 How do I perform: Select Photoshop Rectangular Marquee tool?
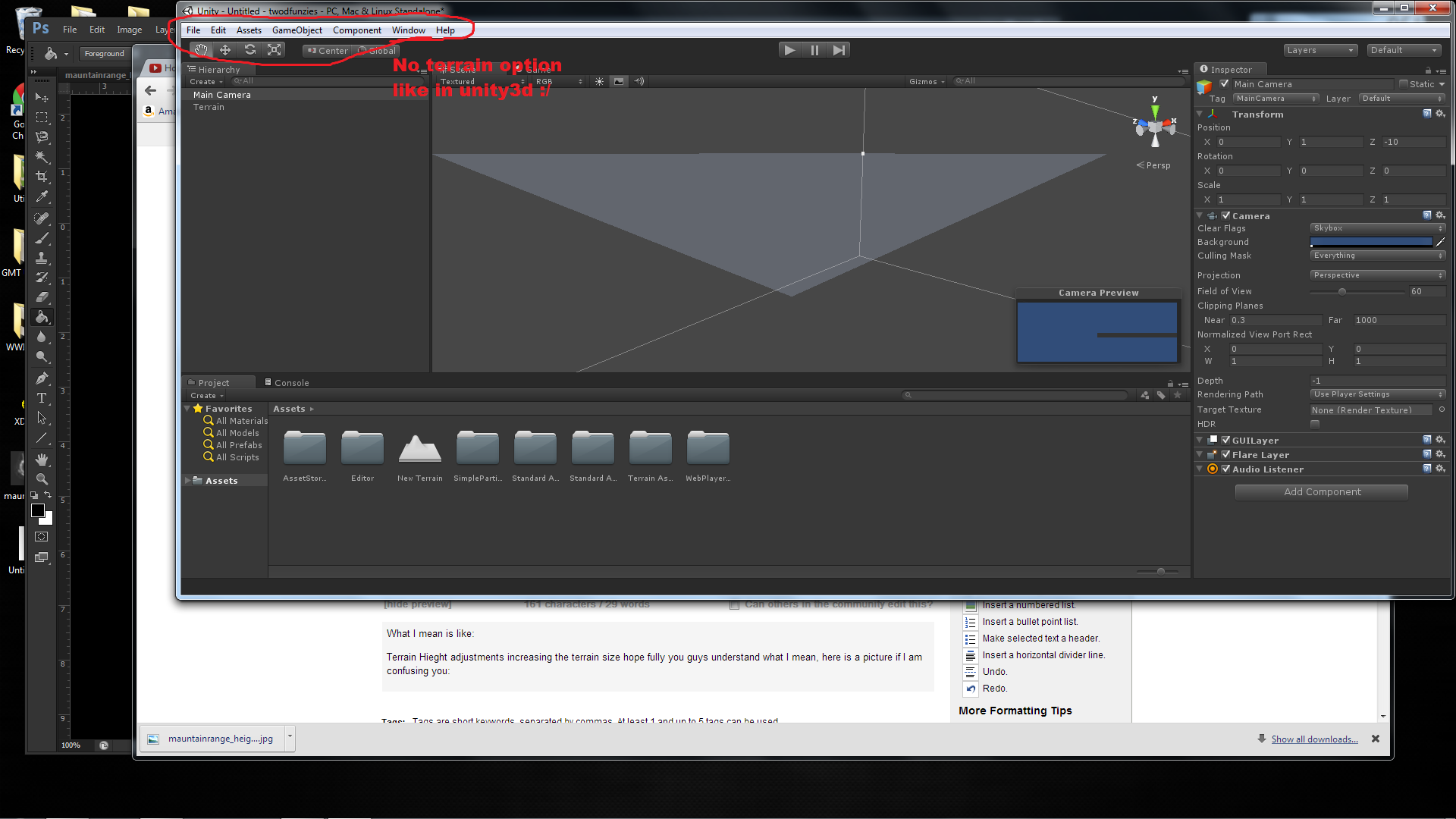tap(42, 118)
